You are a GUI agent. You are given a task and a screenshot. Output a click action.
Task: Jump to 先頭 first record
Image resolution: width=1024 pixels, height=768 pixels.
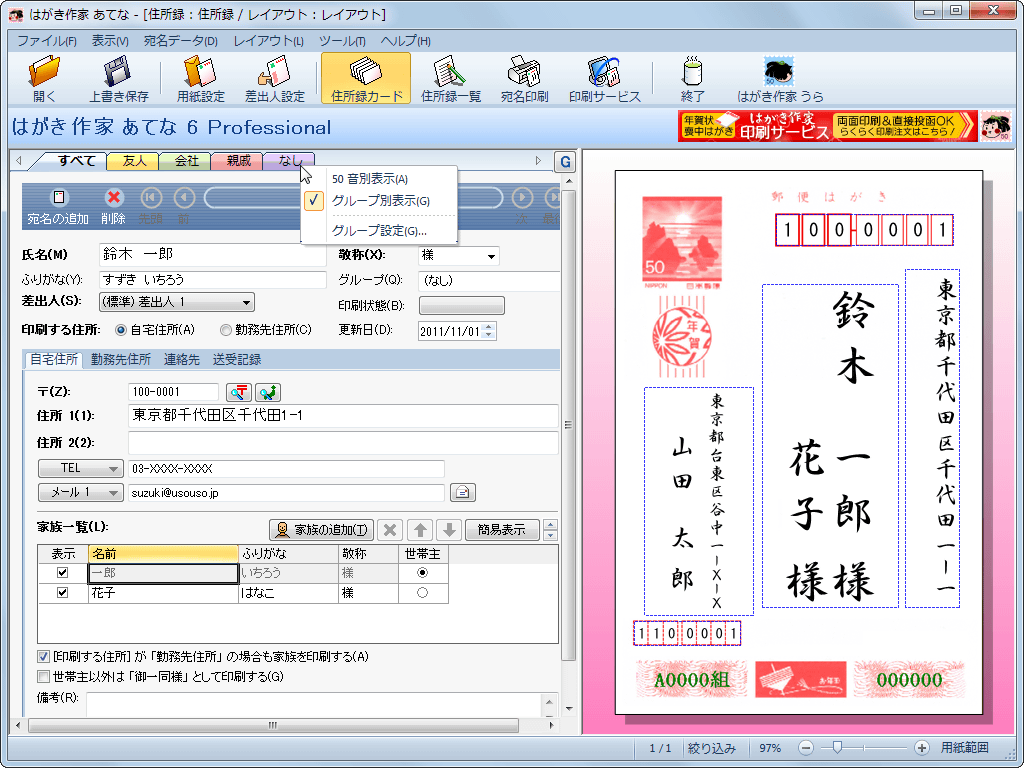(151, 197)
